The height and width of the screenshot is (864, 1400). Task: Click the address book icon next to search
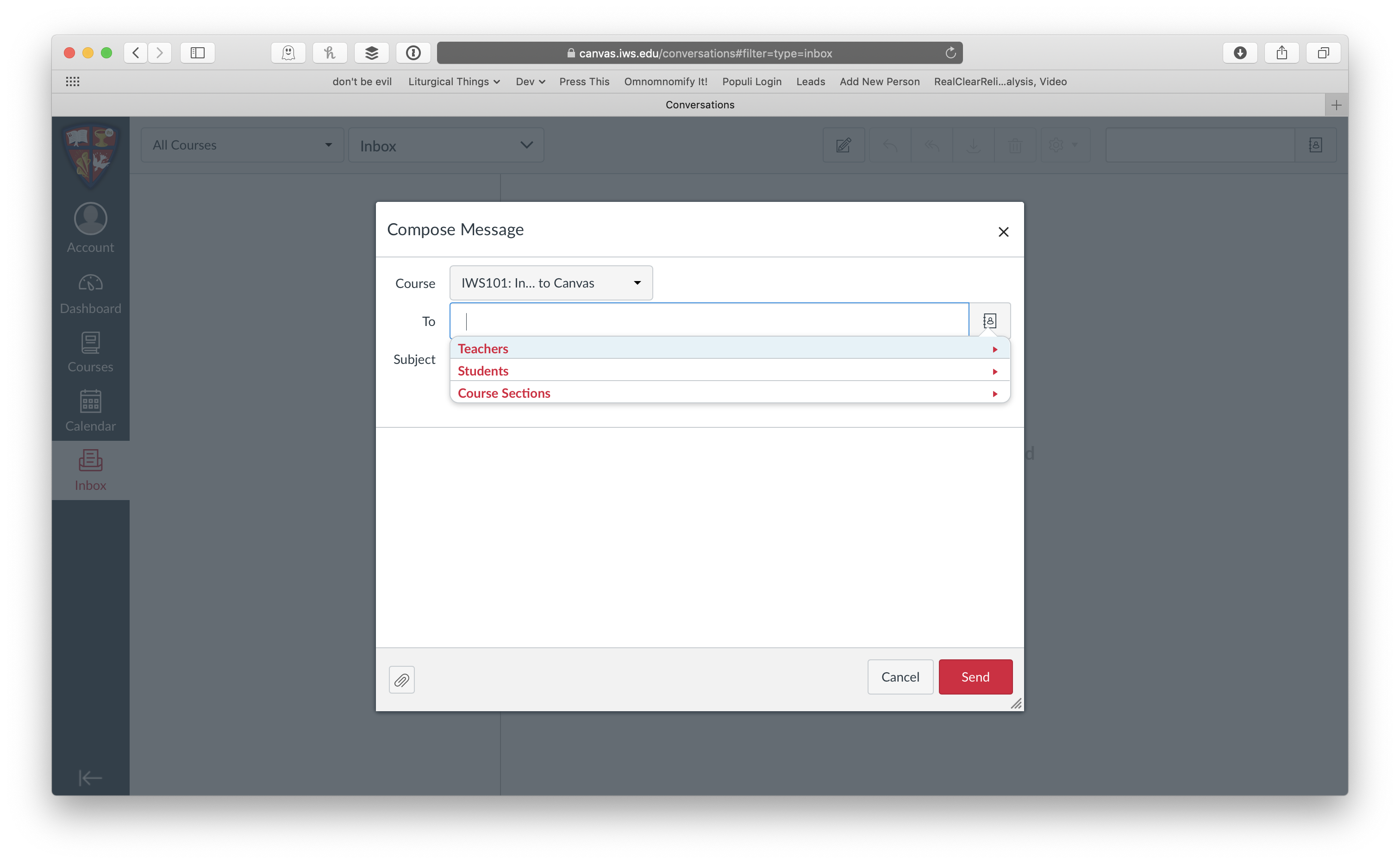1315,145
